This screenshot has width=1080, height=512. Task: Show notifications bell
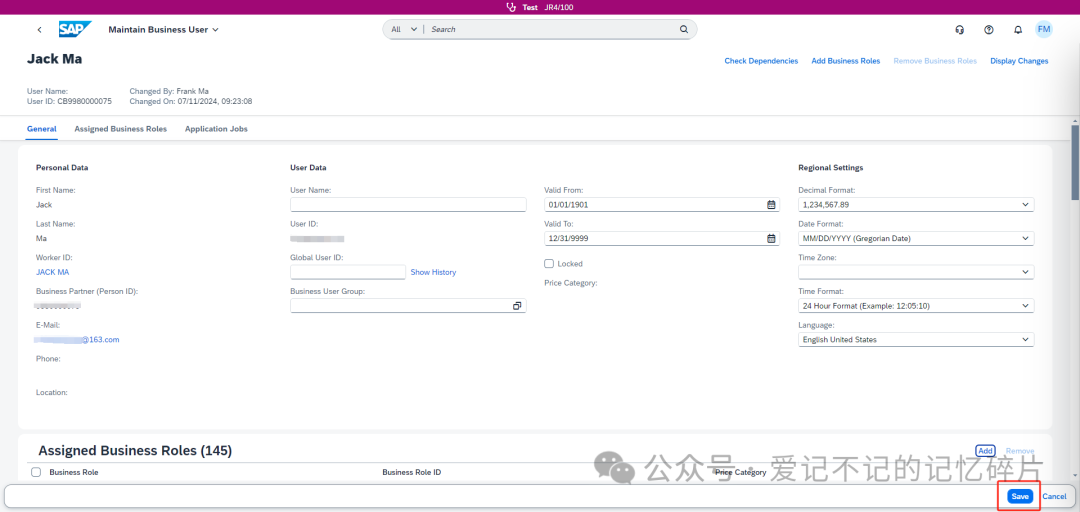[x=1018, y=30]
